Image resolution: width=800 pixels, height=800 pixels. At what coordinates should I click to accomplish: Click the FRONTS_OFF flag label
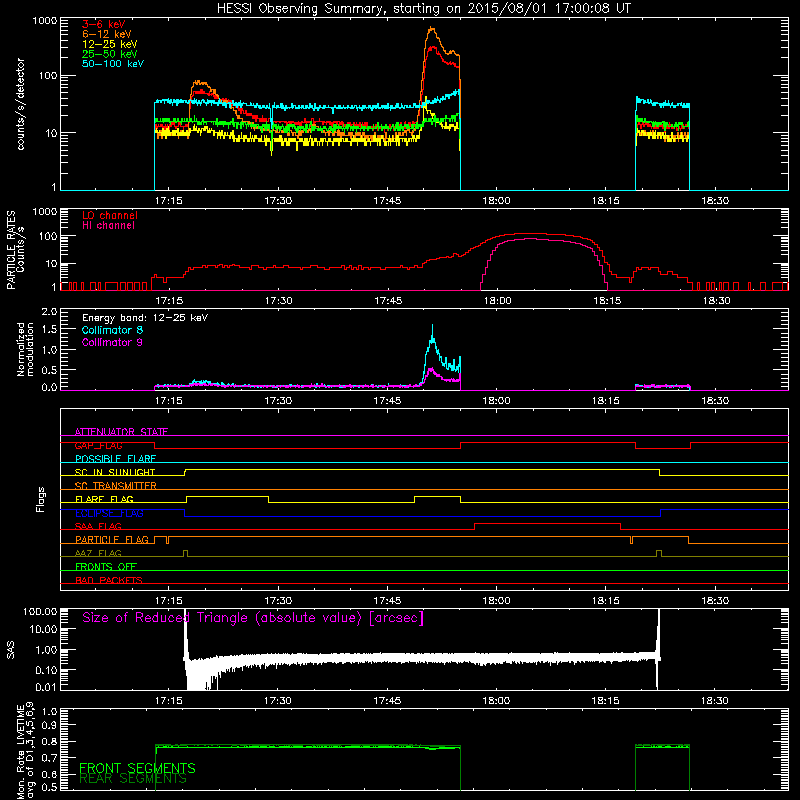point(106,567)
